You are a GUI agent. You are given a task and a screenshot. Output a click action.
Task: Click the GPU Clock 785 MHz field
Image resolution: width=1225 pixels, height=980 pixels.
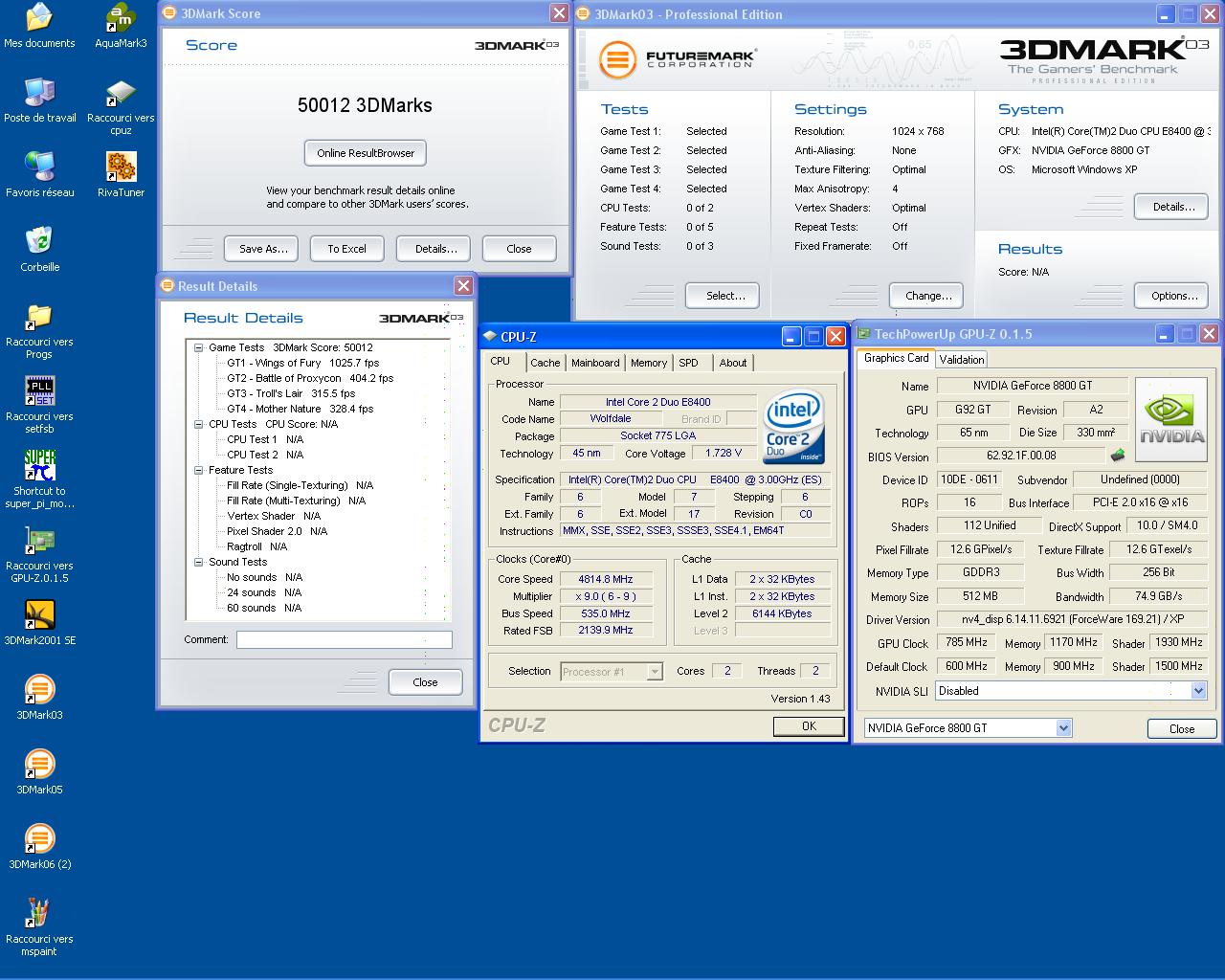[967, 643]
